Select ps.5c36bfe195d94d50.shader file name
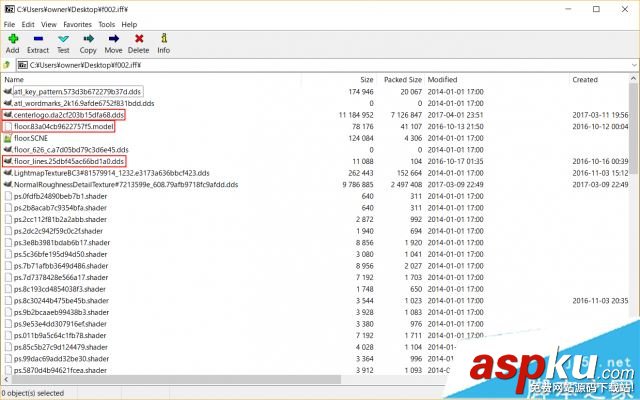Viewport: 640px width, 400px height. tap(60, 254)
